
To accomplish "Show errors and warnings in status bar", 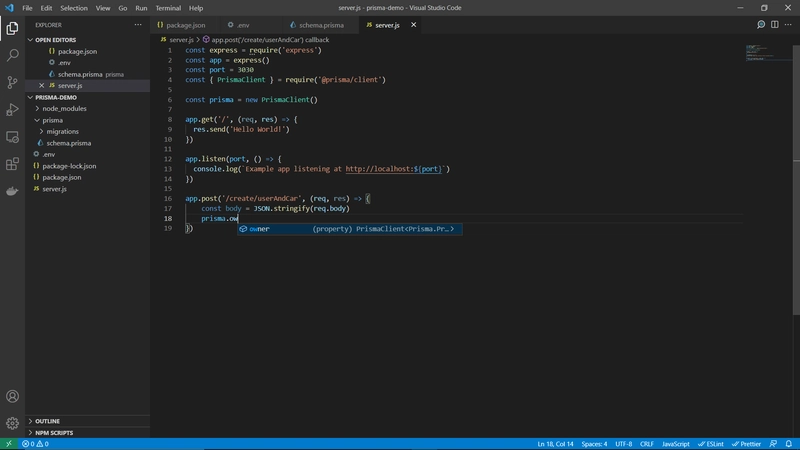I will pyautogui.click(x=35, y=444).
